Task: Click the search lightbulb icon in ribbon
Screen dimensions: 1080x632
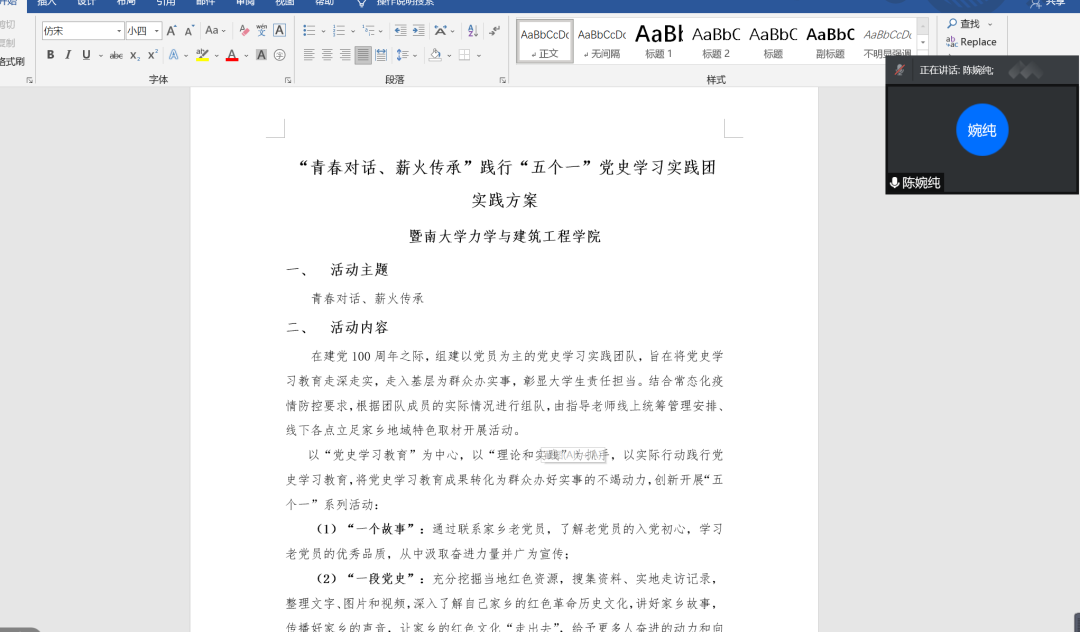Action: click(x=361, y=3)
